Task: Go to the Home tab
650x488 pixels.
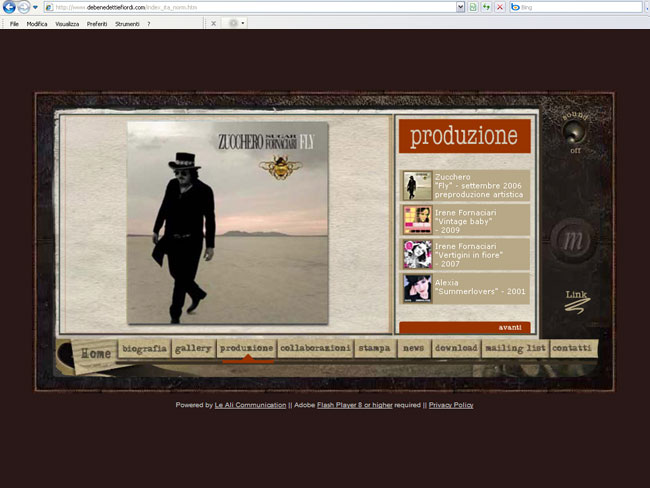Action: tap(96, 354)
